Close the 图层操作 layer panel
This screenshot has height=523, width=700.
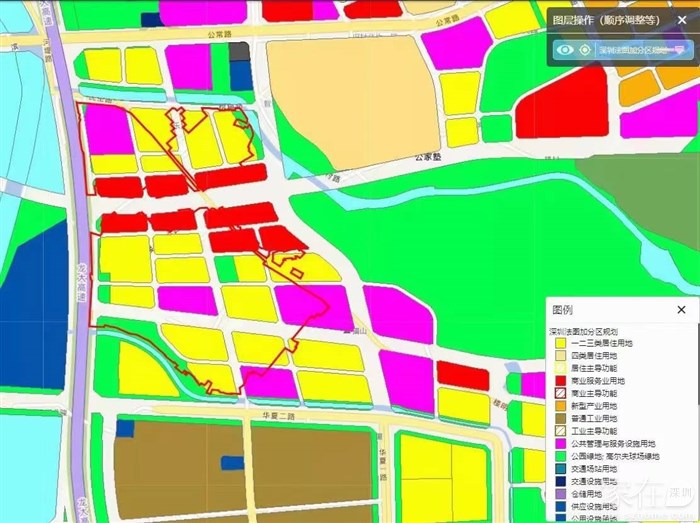(x=683, y=19)
